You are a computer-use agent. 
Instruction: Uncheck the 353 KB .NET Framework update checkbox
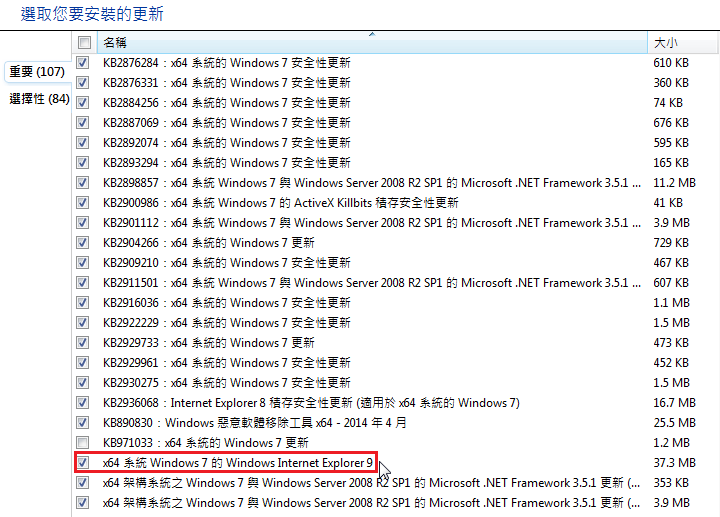83,483
